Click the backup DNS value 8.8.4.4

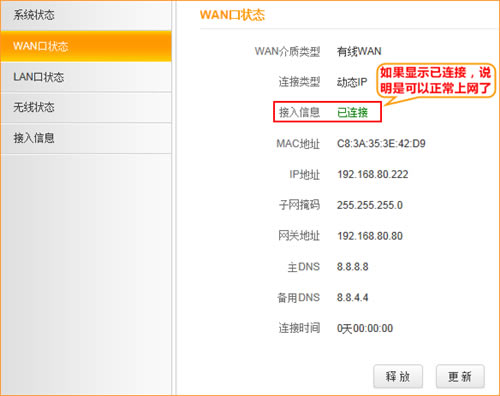click(x=353, y=297)
